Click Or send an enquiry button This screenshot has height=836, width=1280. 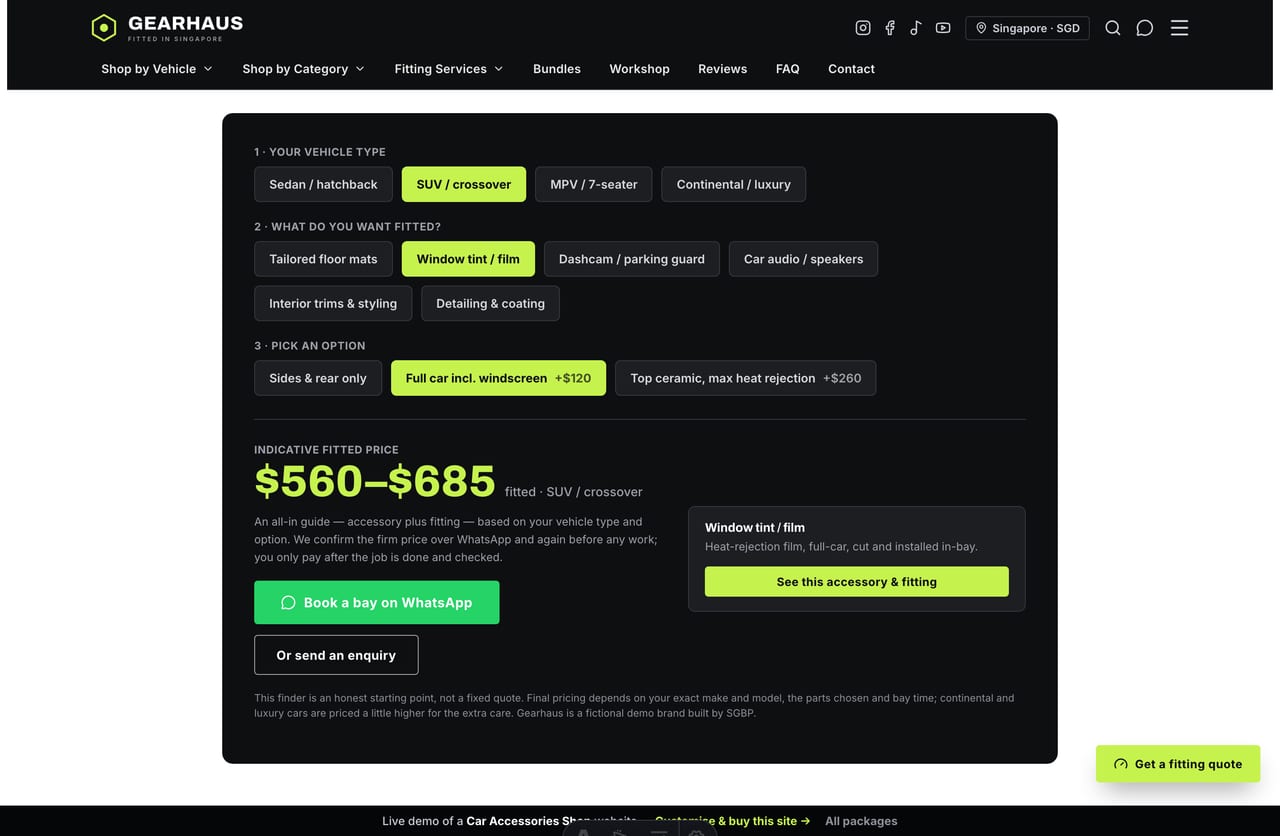336,655
